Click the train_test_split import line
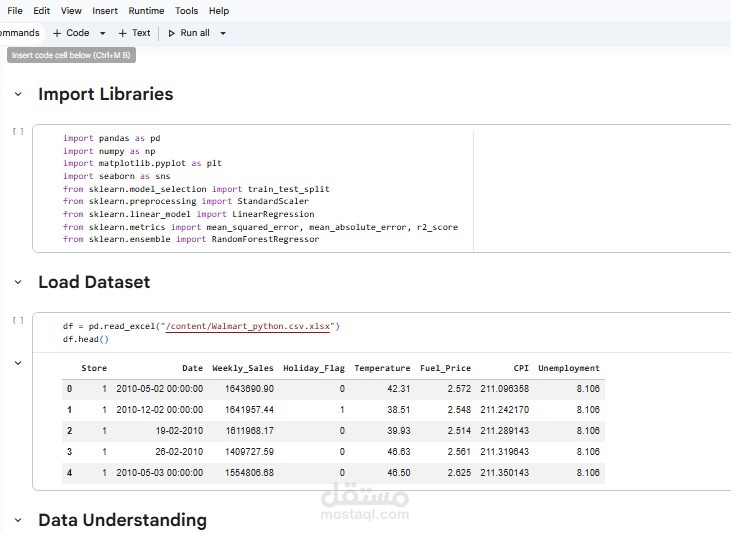 (196, 189)
